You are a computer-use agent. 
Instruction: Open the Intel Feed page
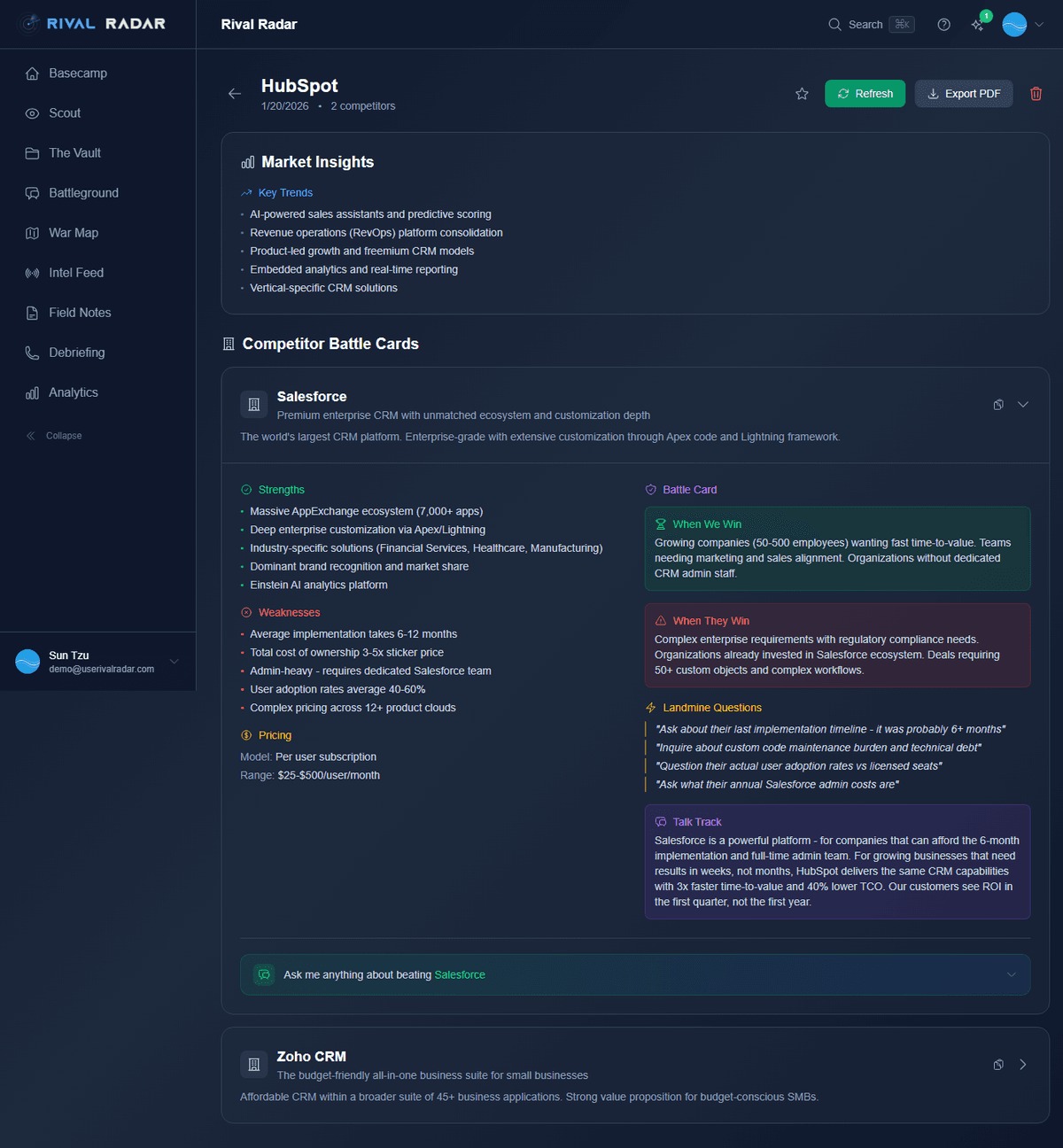tap(76, 273)
